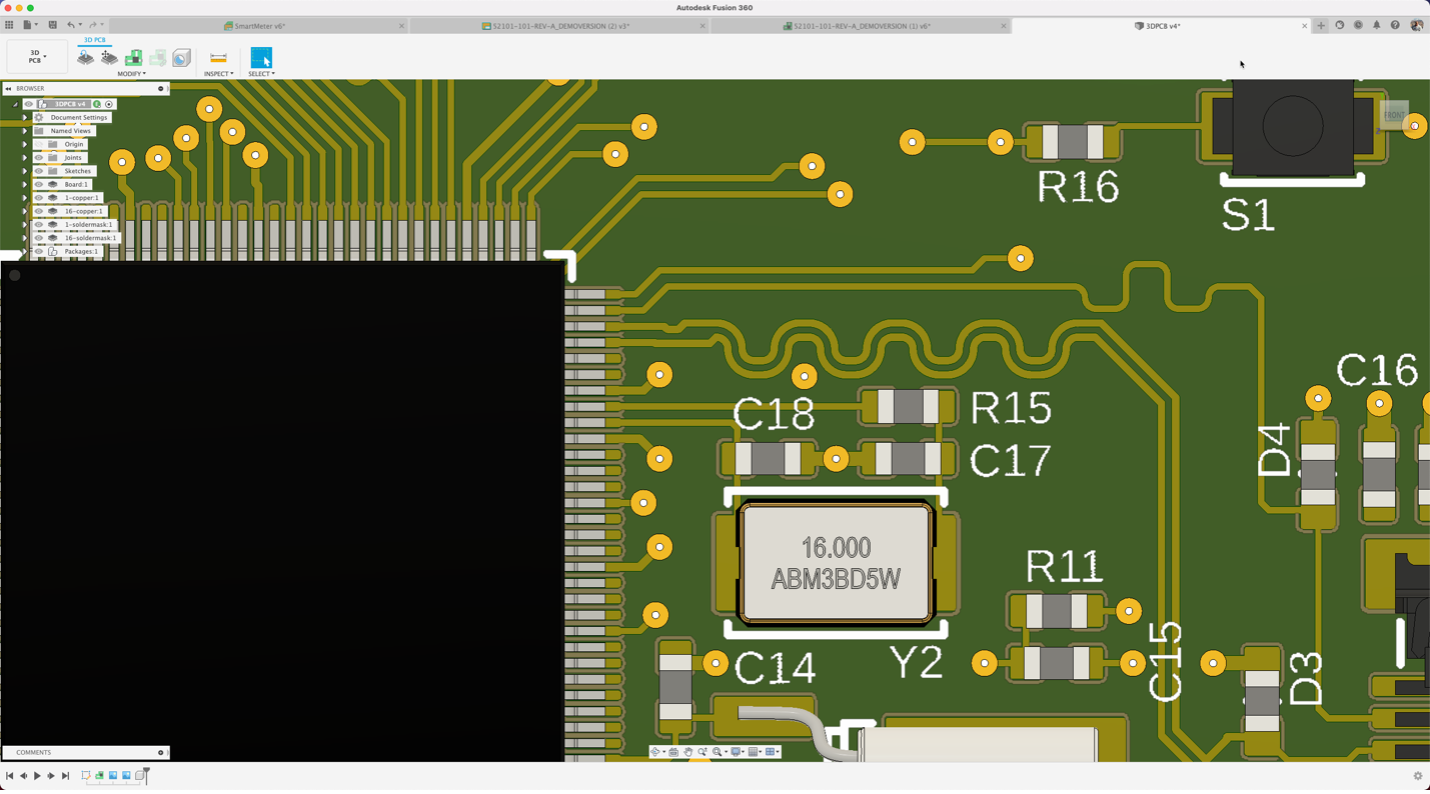This screenshot has height=794, width=1430.
Task: Open the SELECT dropdown menu
Action: 261,72
